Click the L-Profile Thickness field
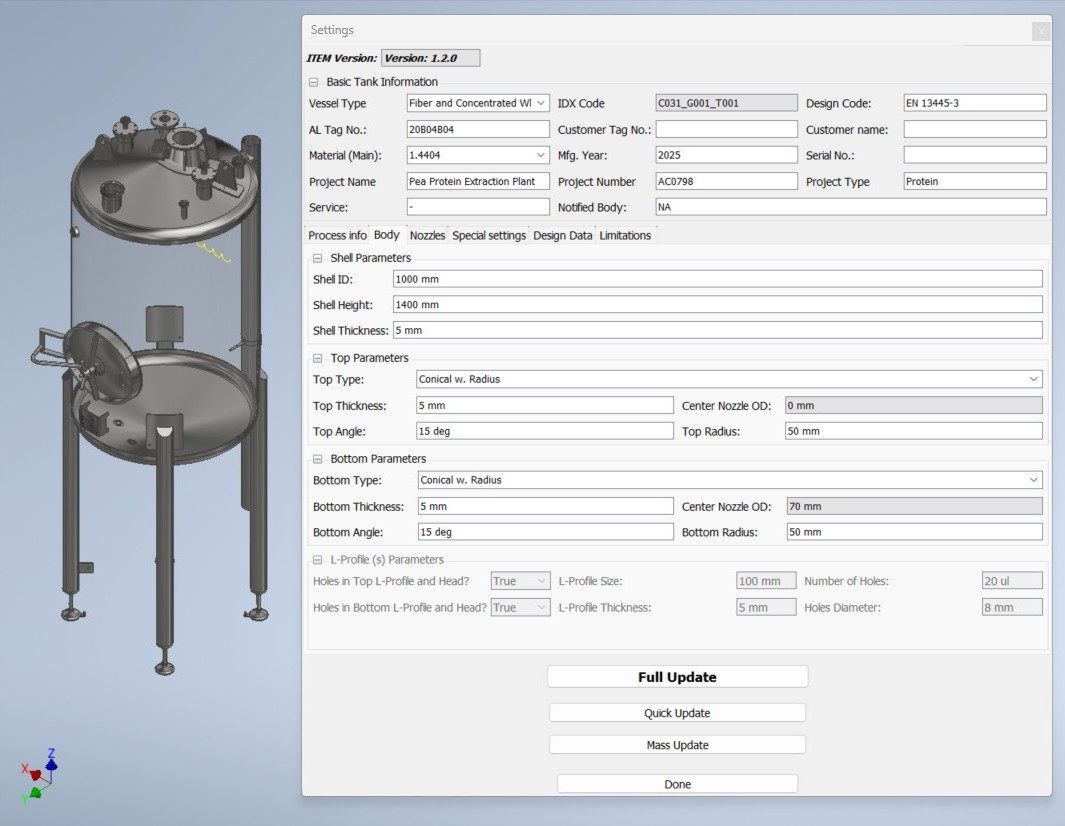 coord(766,607)
